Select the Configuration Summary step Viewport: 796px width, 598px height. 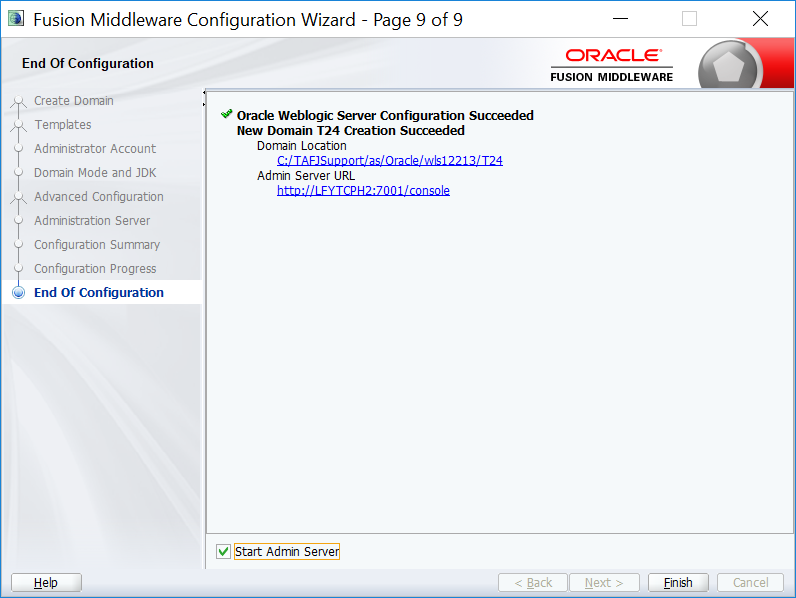pyautogui.click(x=97, y=245)
